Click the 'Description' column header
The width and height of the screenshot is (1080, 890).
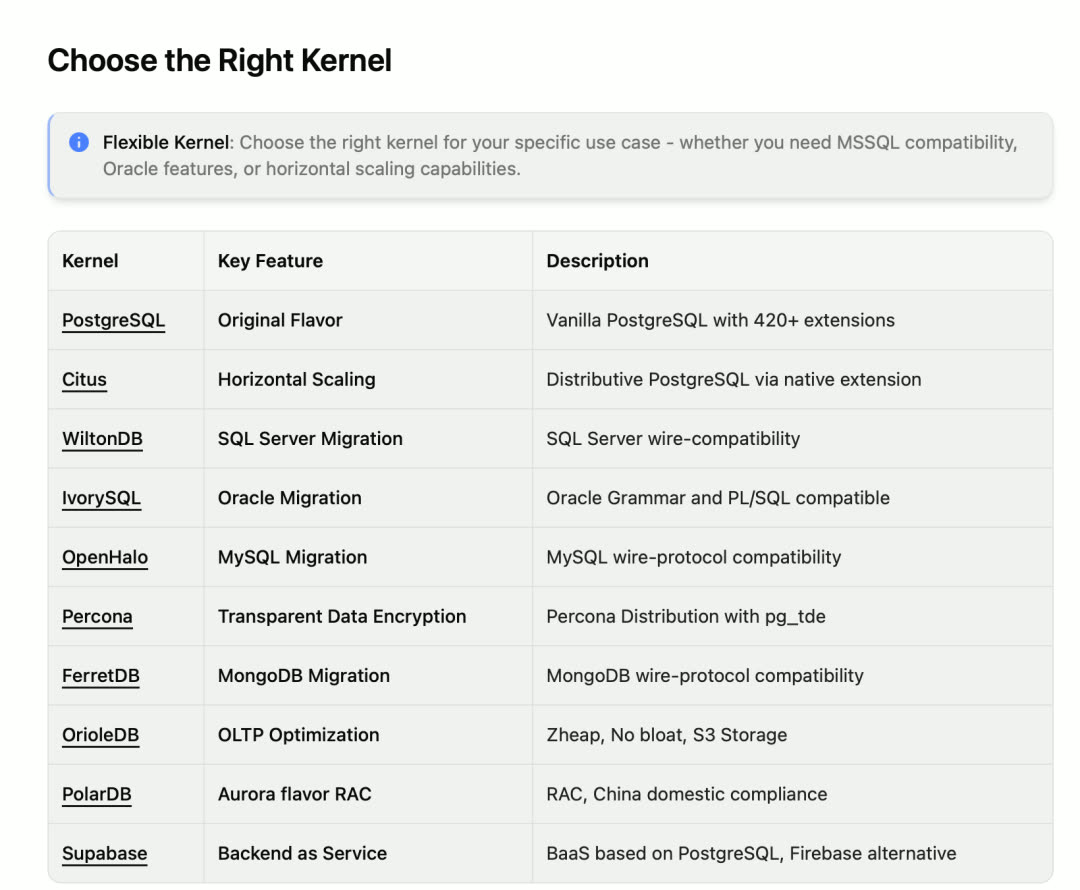[x=597, y=261]
